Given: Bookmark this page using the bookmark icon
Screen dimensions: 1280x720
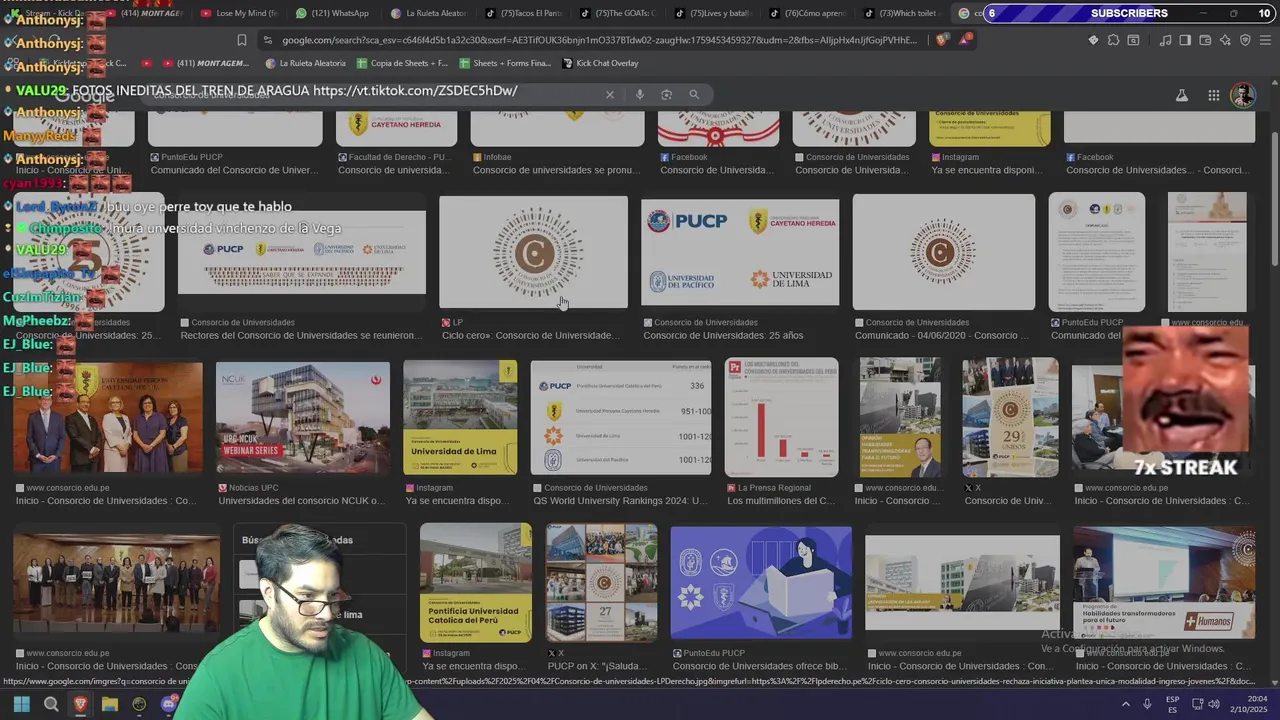Looking at the screenshot, I should click(x=241, y=40).
